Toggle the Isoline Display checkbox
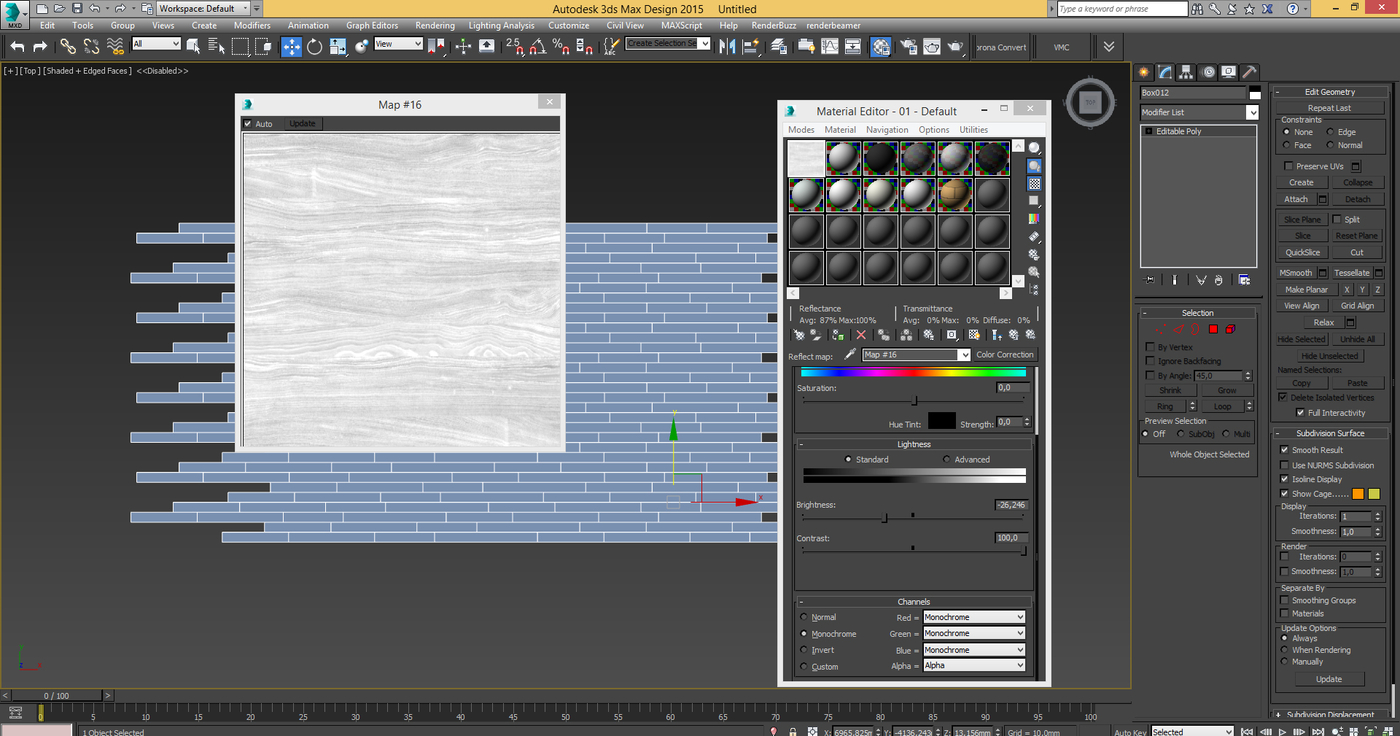Image resolution: width=1400 pixels, height=736 pixels. (x=1285, y=479)
